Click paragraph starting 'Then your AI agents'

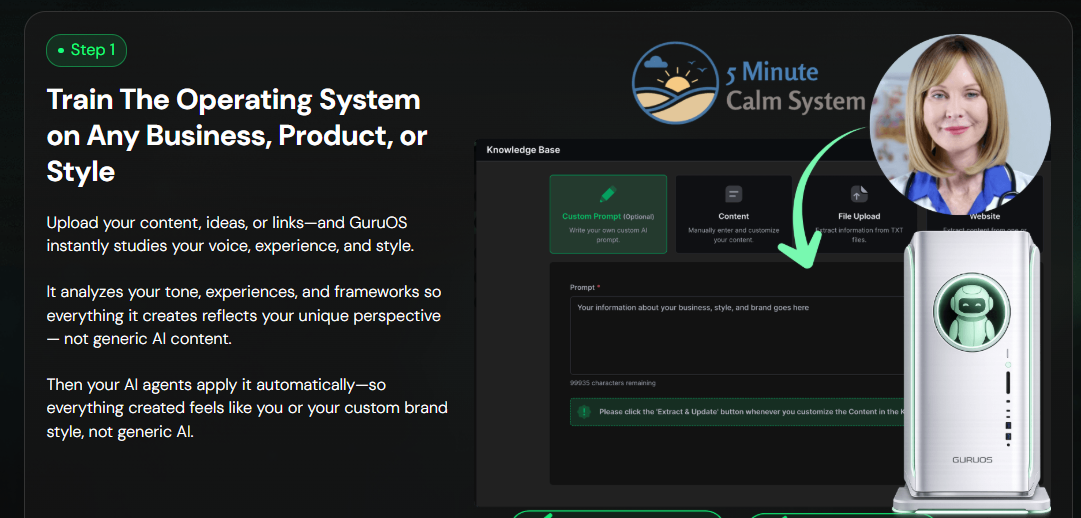247,408
